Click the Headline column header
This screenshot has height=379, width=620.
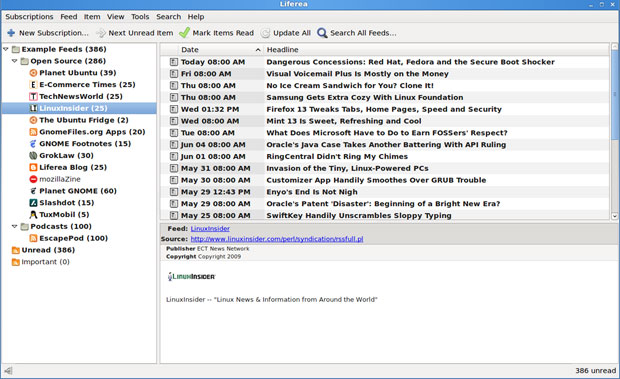tap(437, 50)
